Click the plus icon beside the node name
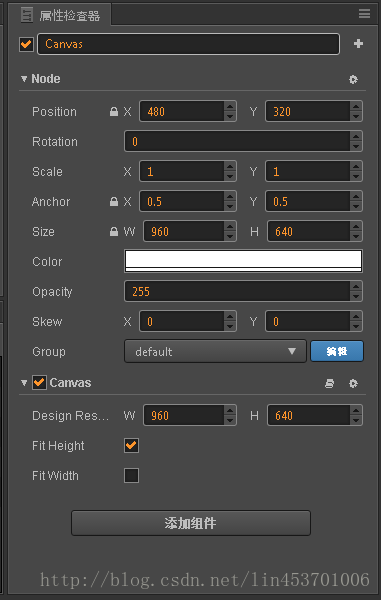This screenshot has height=600, width=381. [358, 44]
